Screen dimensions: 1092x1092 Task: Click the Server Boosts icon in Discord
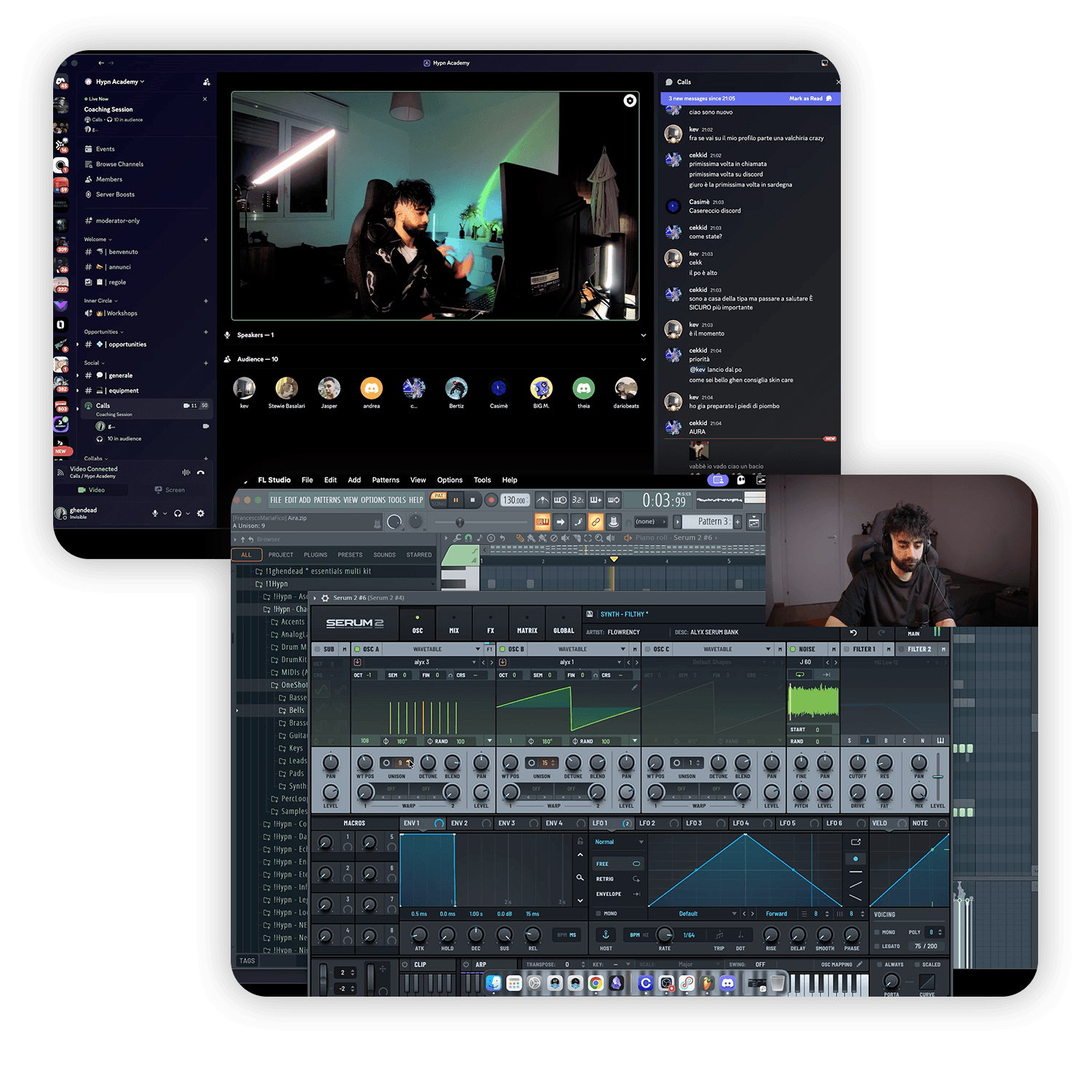89,194
